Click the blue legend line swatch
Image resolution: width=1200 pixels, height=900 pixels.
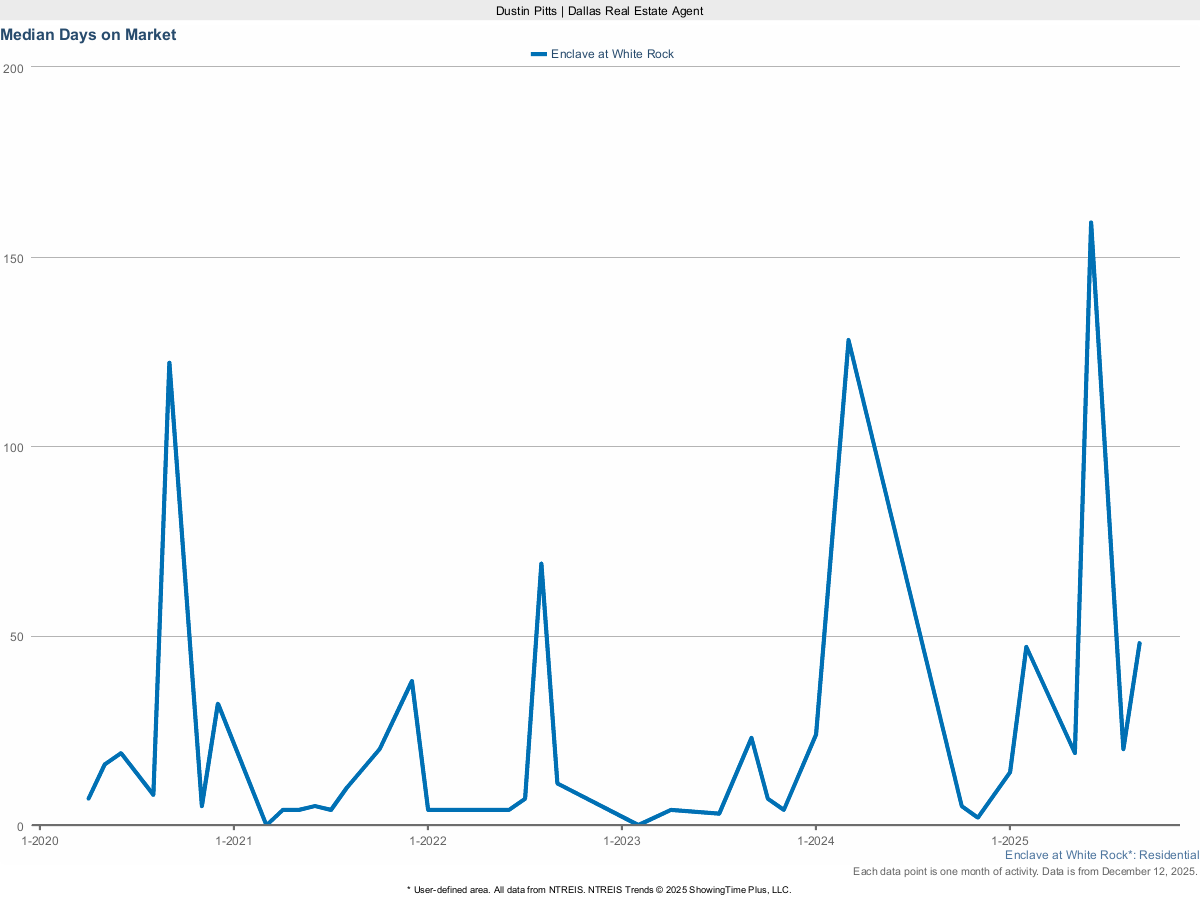pos(539,54)
